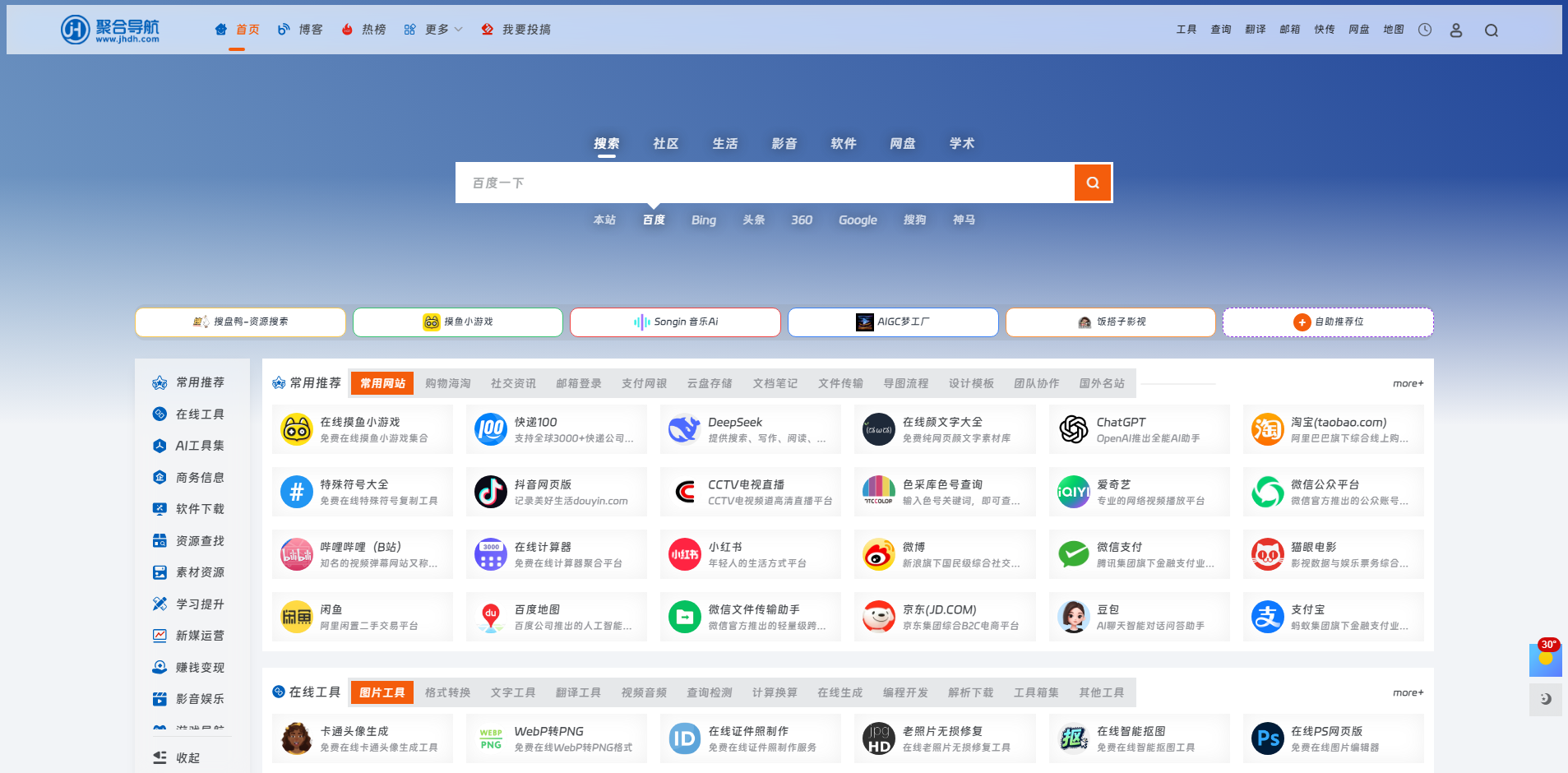Open 抖音网页版 icon
This screenshot has width=1568, height=773.
[490, 492]
